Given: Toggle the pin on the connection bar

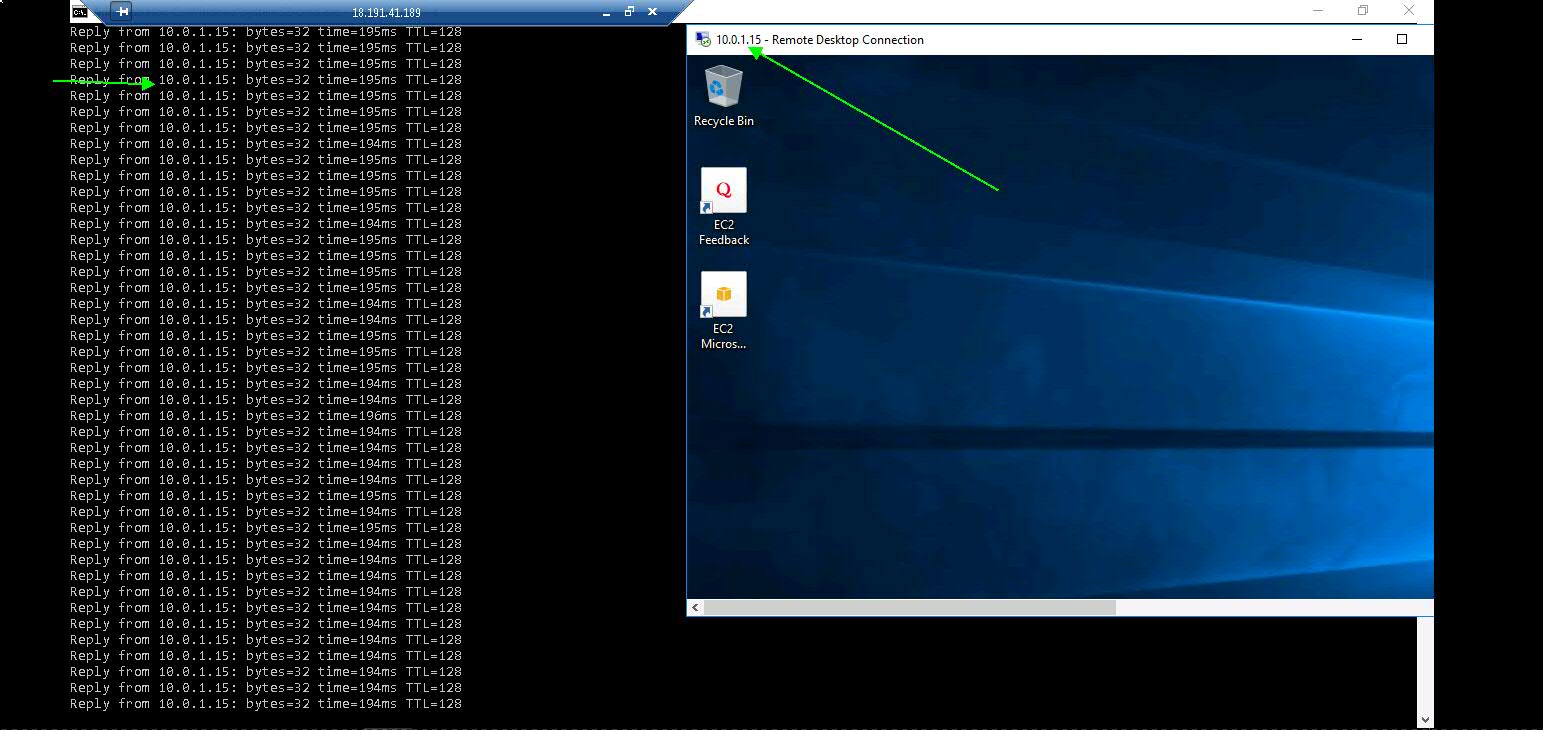Looking at the screenshot, I should coord(121,12).
